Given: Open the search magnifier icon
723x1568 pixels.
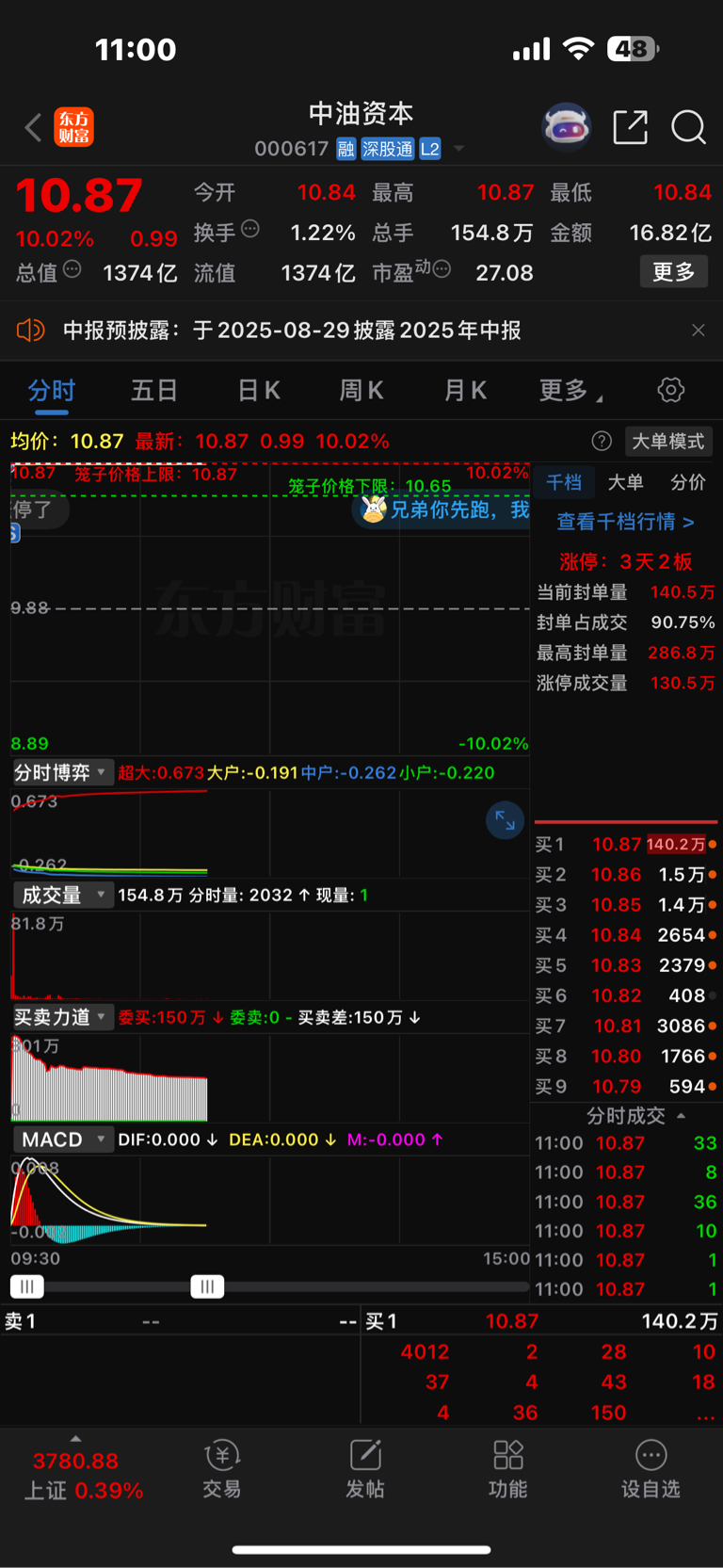Looking at the screenshot, I should click(x=688, y=127).
